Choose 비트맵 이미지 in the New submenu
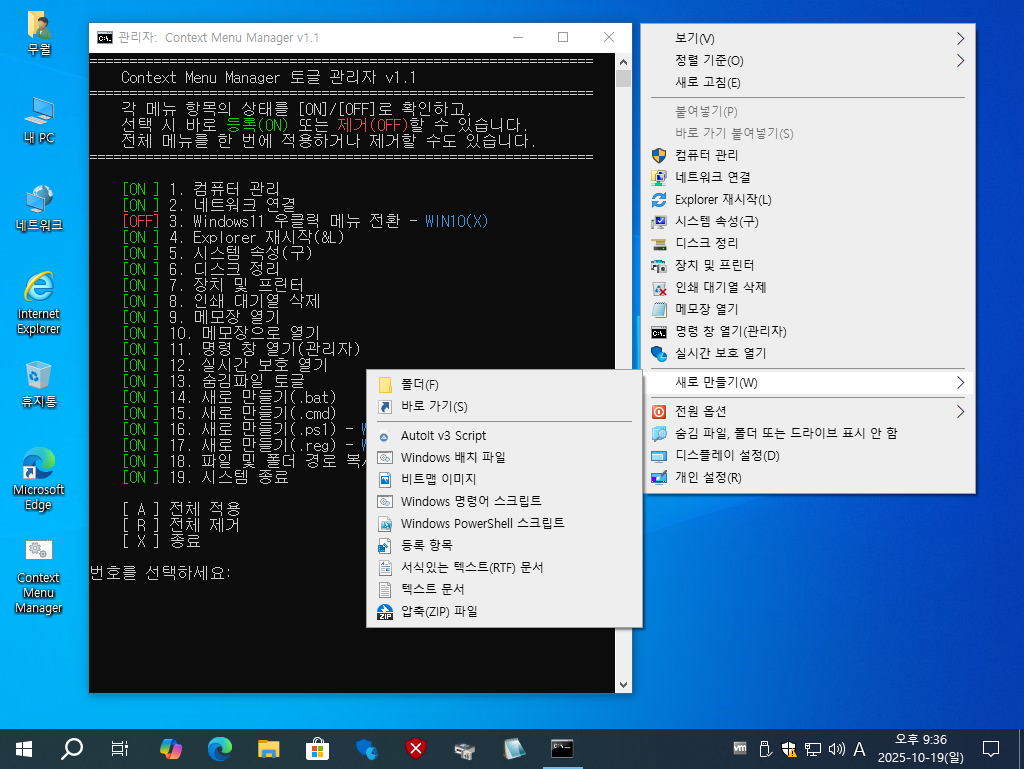Image resolution: width=1024 pixels, height=769 pixels. pyautogui.click(x=504, y=480)
